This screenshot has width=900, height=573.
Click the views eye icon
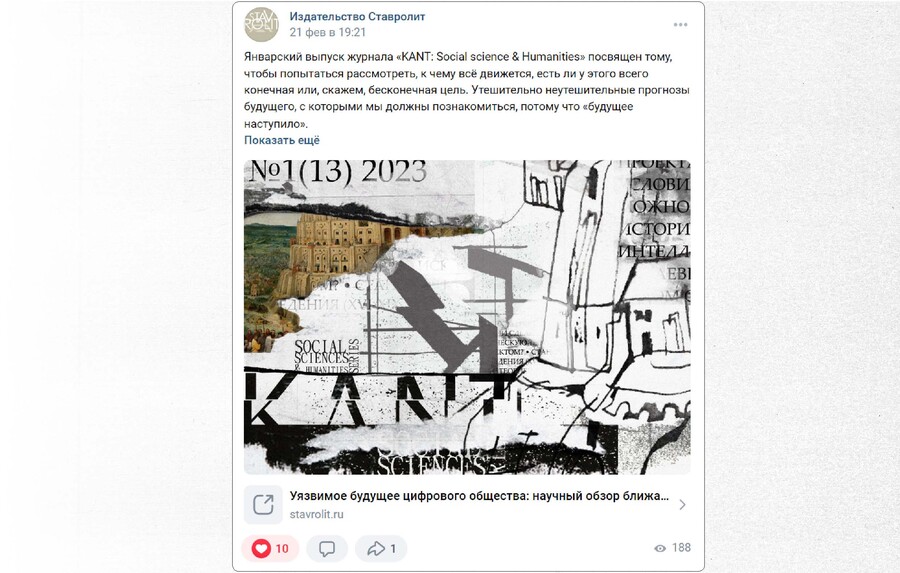point(660,548)
